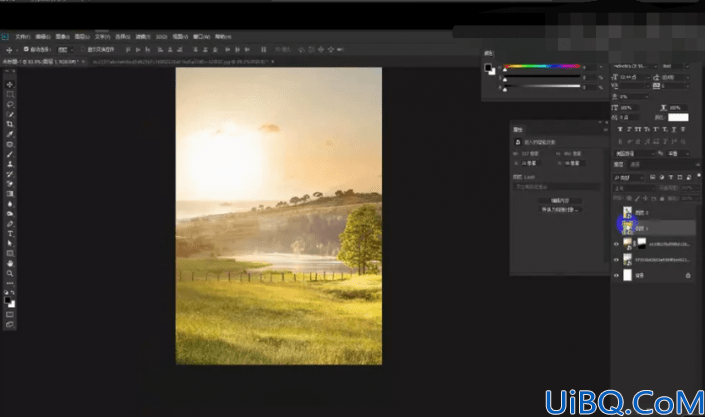Click the foreground color swatch in toolbox

8,300
